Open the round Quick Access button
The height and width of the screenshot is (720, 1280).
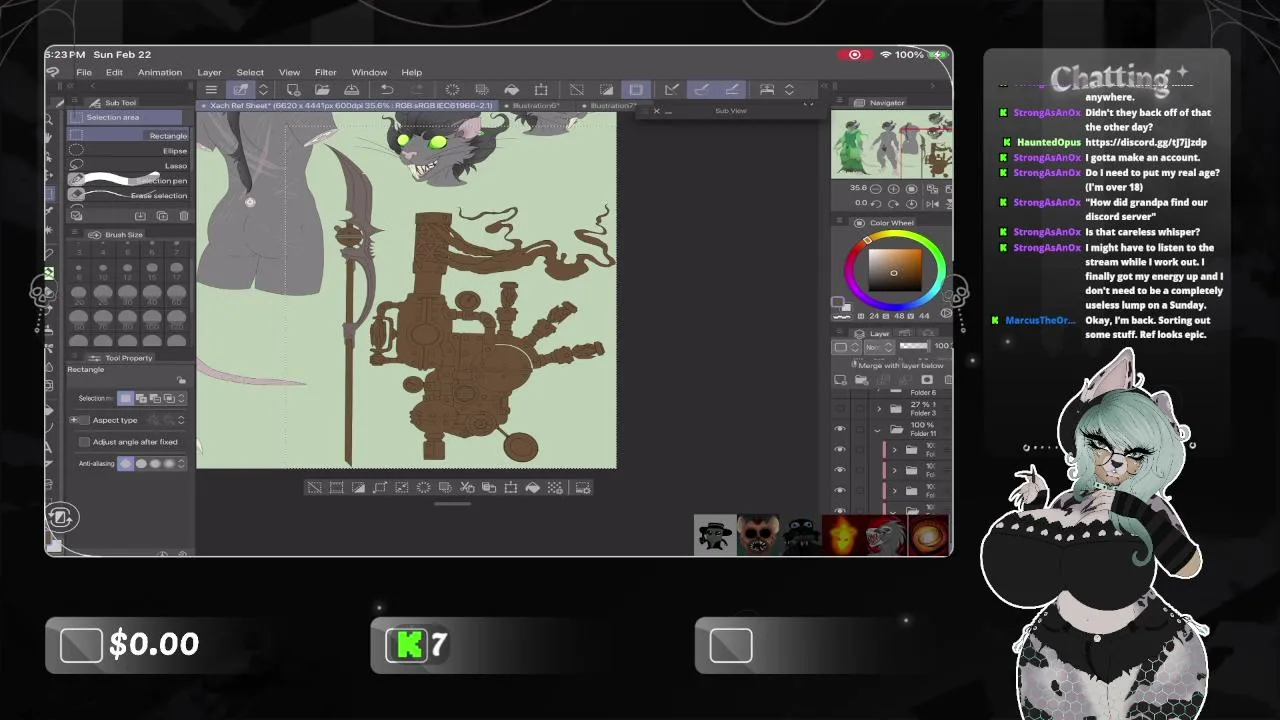[x=60, y=517]
